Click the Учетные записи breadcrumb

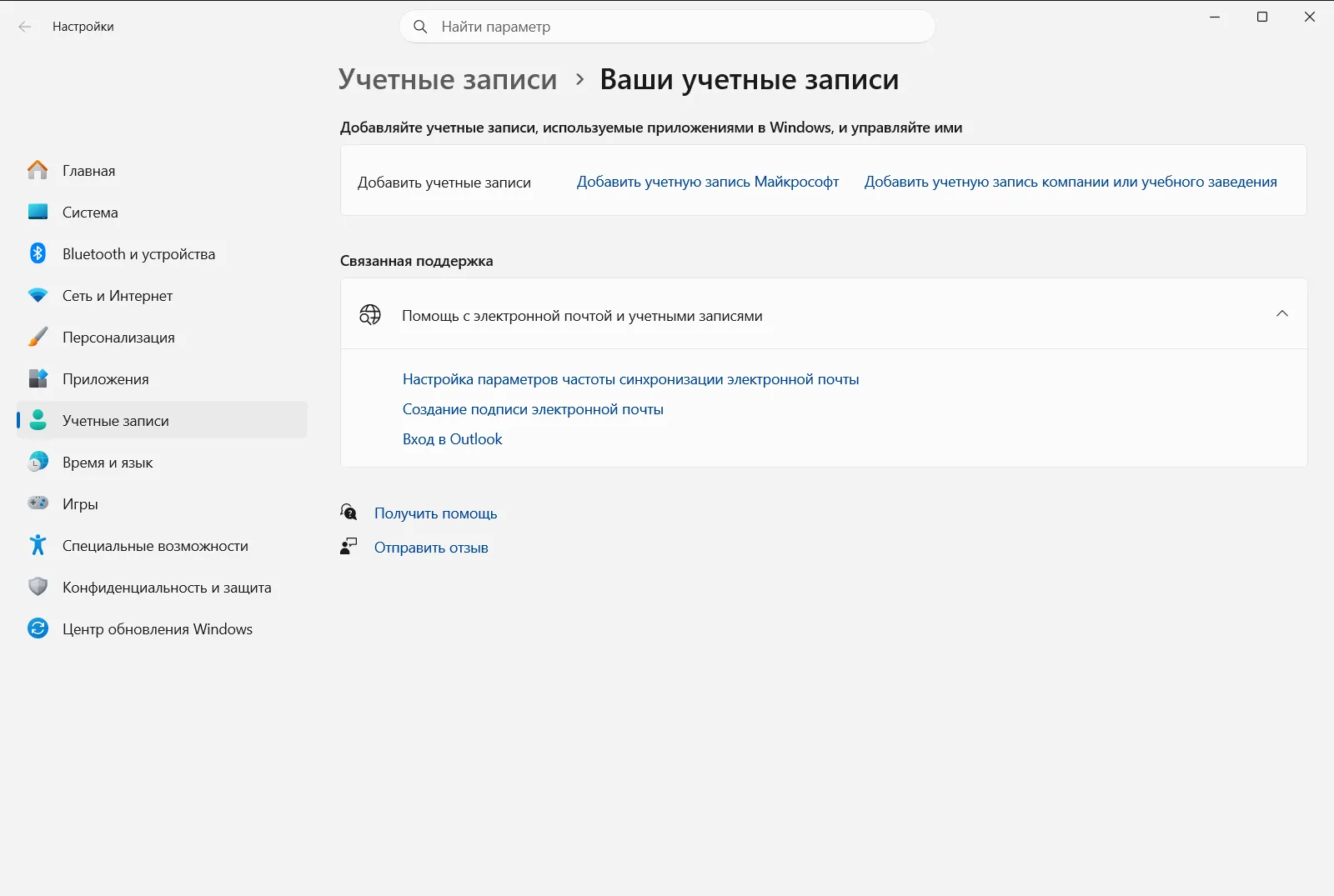448,79
